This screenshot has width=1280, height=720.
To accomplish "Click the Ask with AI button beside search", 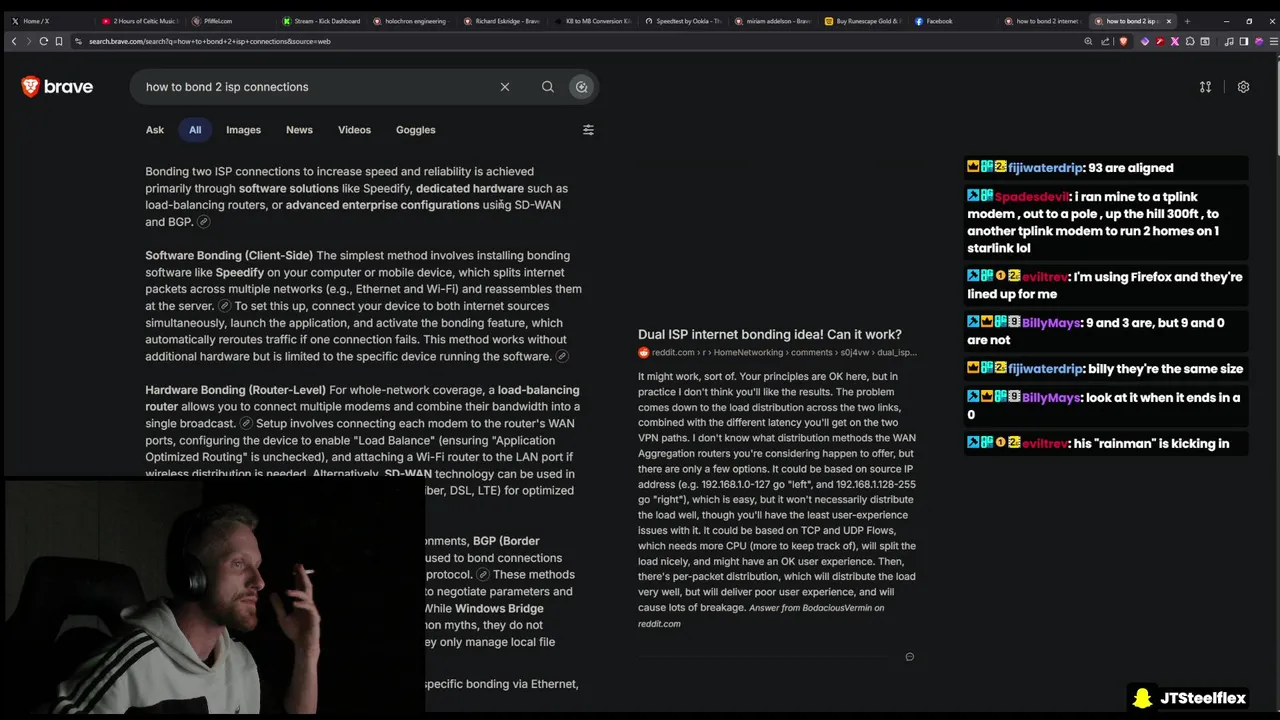I will (581, 87).
